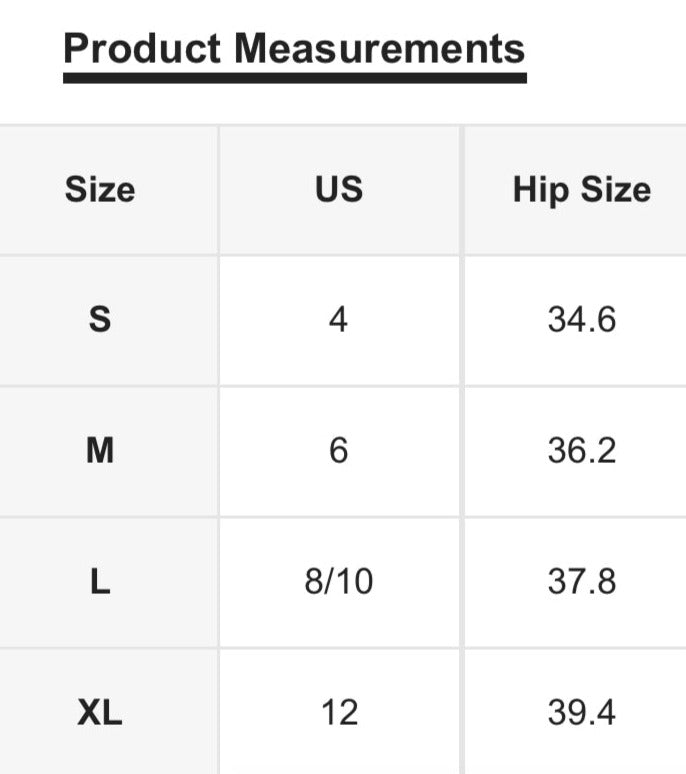The height and width of the screenshot is (774, 686).
Task: Click the S size cell
Action: pyautogui.click(x=100, y=320)
